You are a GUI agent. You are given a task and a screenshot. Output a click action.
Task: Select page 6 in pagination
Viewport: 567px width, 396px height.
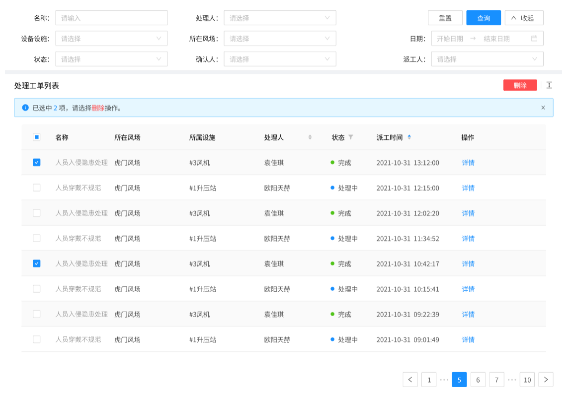[x=478, y=379]
